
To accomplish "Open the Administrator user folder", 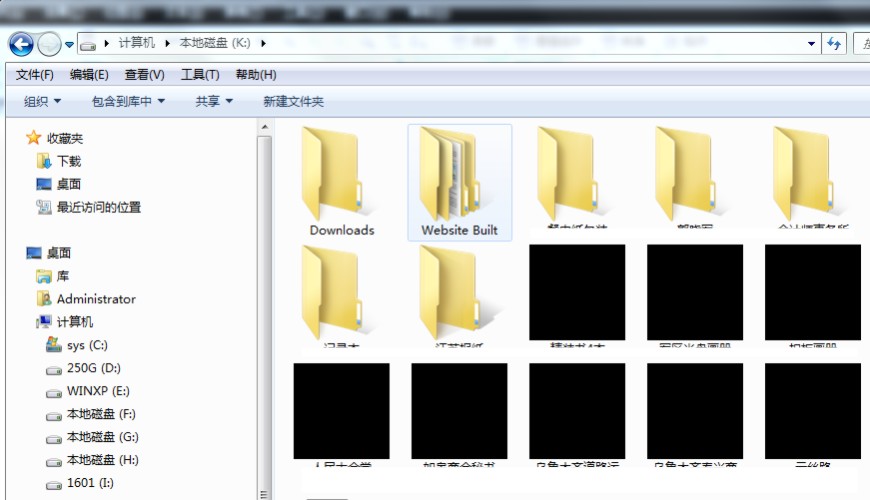I will click(86, 299).
